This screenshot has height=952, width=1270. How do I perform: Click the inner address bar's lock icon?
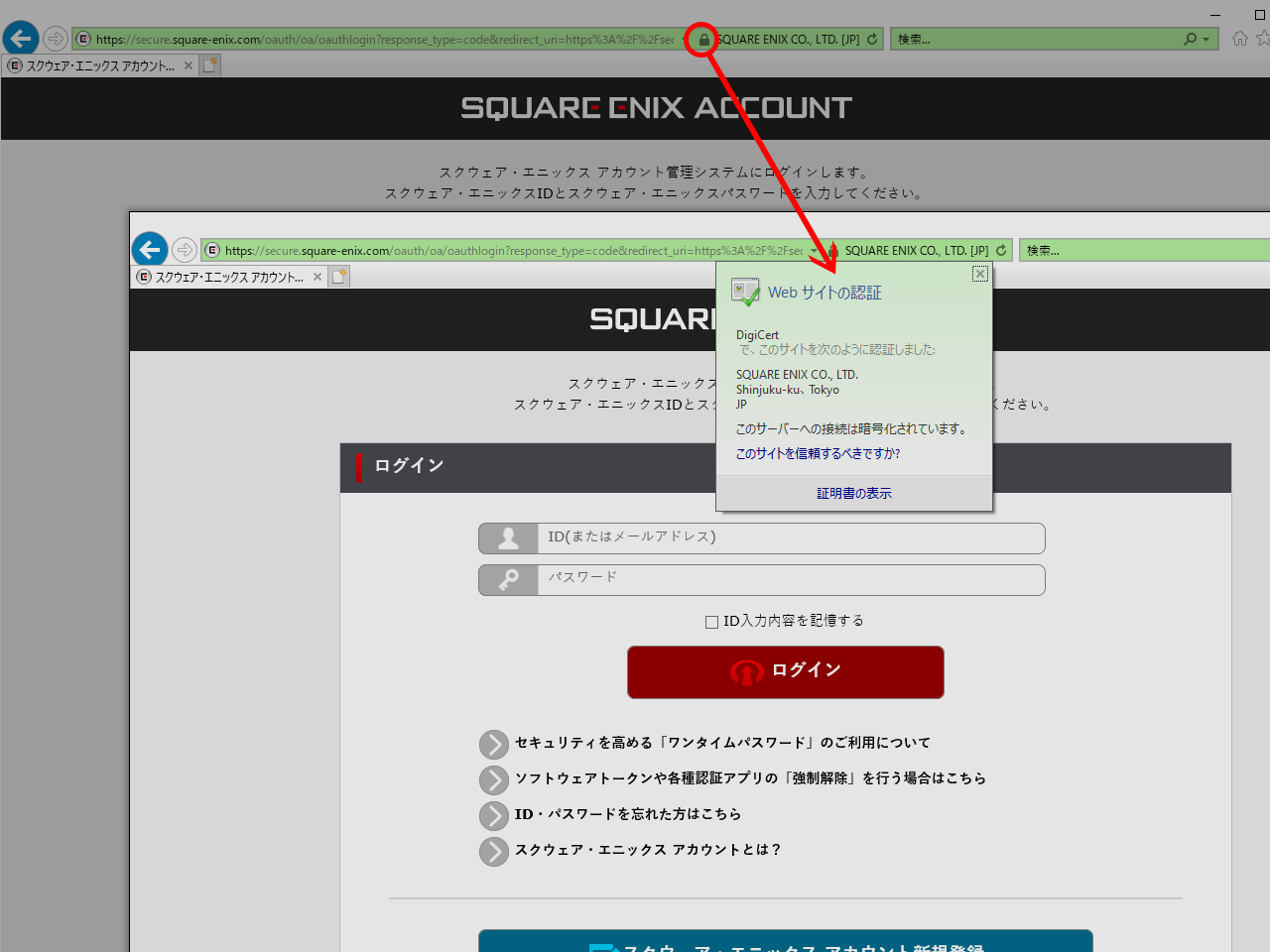[x=832, y=251]
